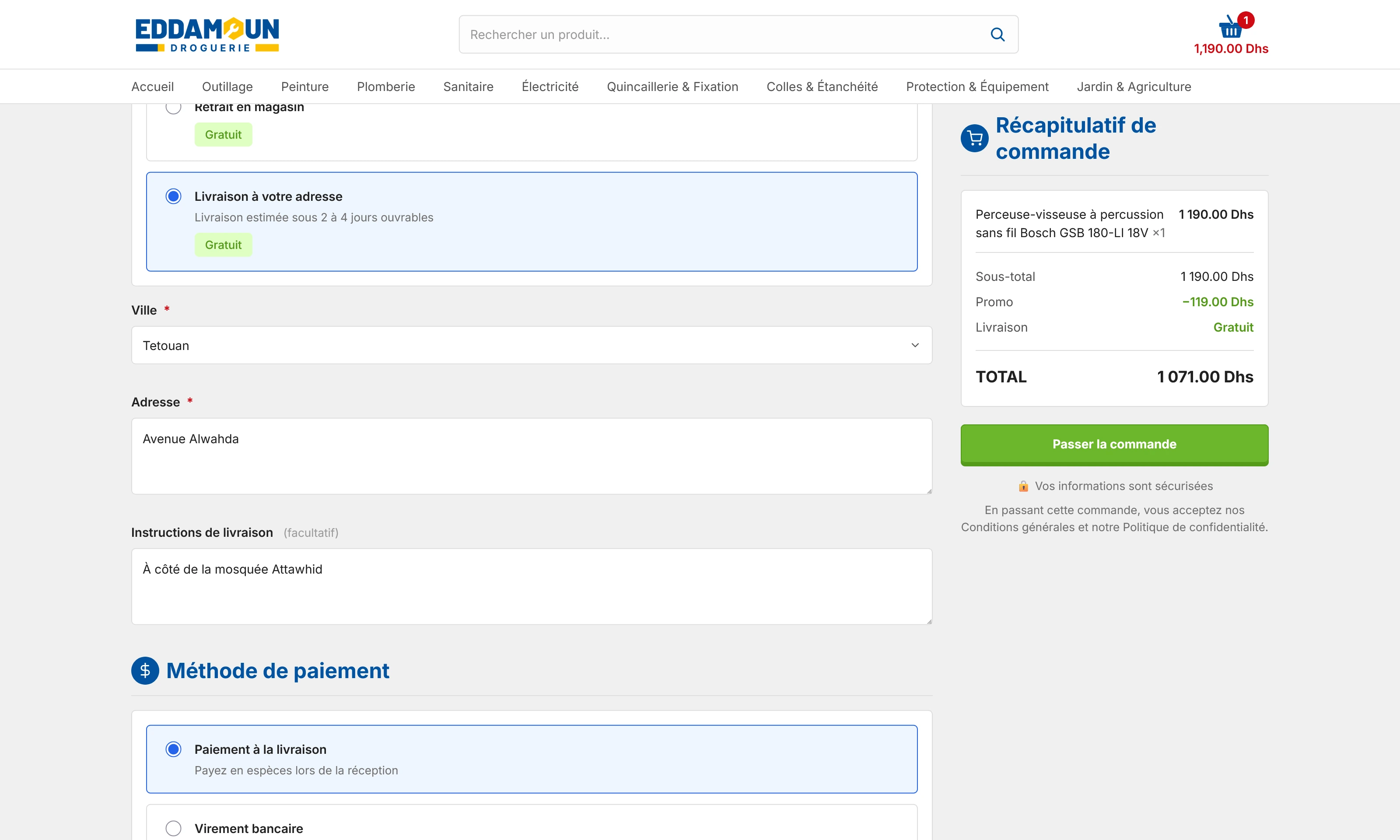The image size is (1400, 840).
Task: Open the Outillage menu
Action: pyautogui.click(x=227, y=87)
